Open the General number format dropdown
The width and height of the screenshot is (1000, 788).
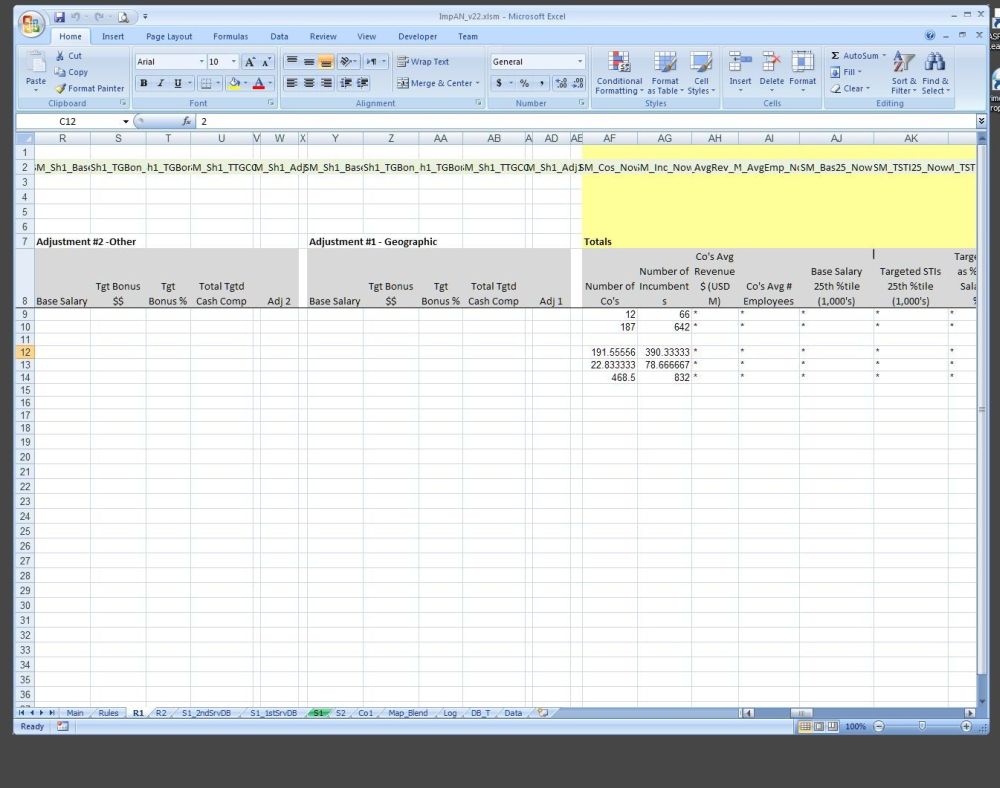(x=579, y=62)
